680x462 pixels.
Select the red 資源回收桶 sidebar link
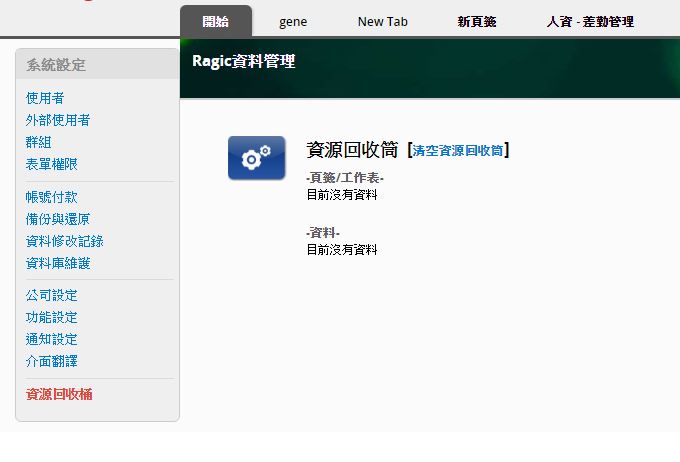pyautogui.click(x=59, y=394)
